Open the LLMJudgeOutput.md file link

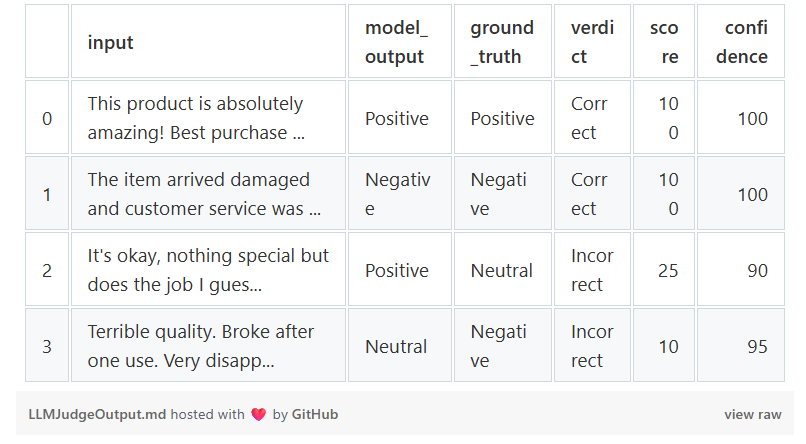pos(97,414)
